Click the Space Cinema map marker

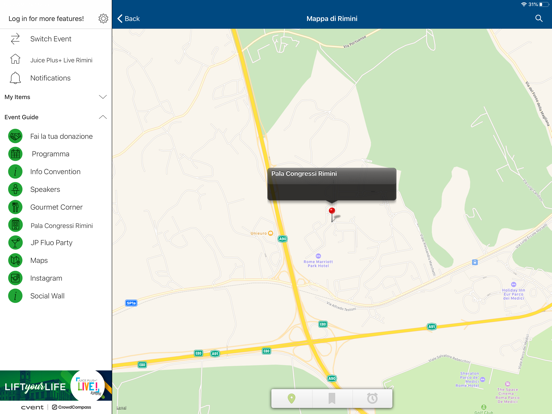tap(507, 384)
